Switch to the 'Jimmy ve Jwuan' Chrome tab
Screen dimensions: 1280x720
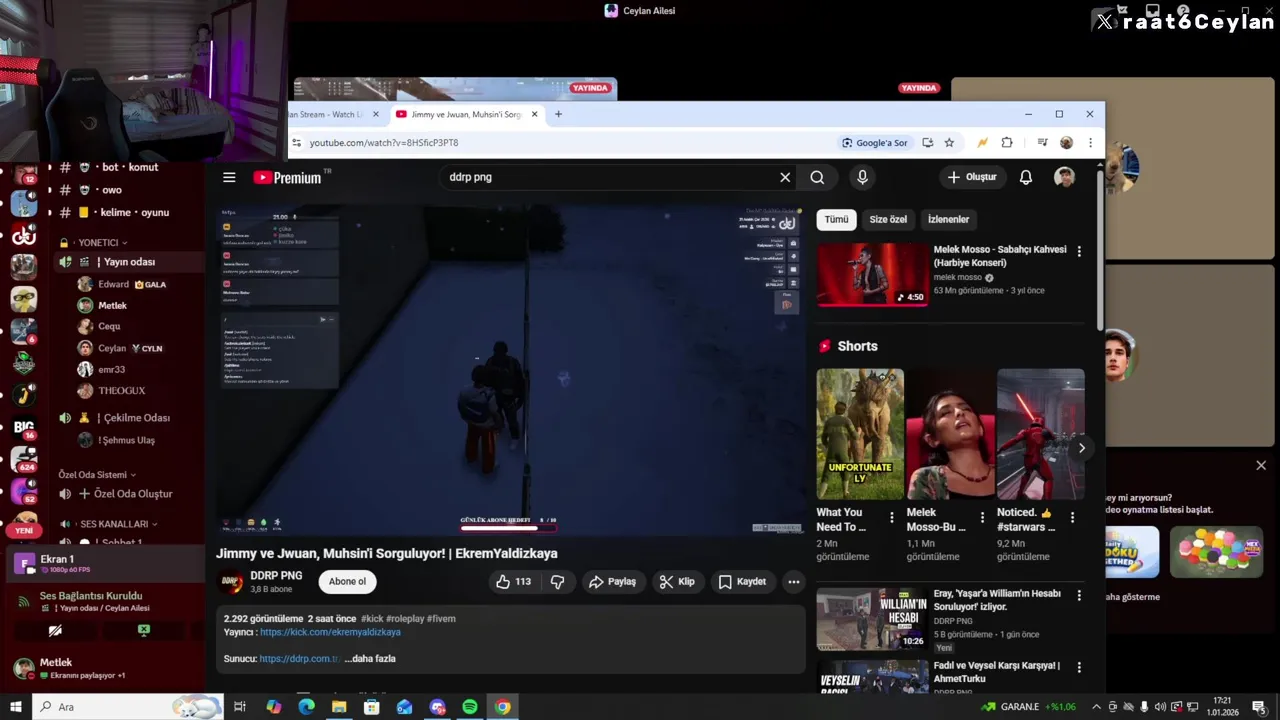(x=466, y=114)
